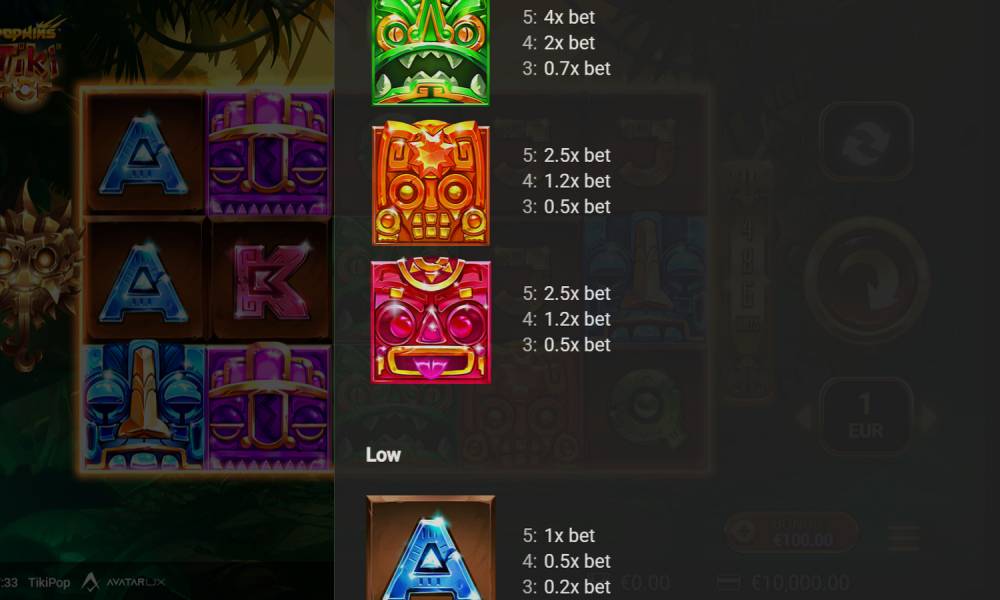Increase bet with right arrow

929,417
